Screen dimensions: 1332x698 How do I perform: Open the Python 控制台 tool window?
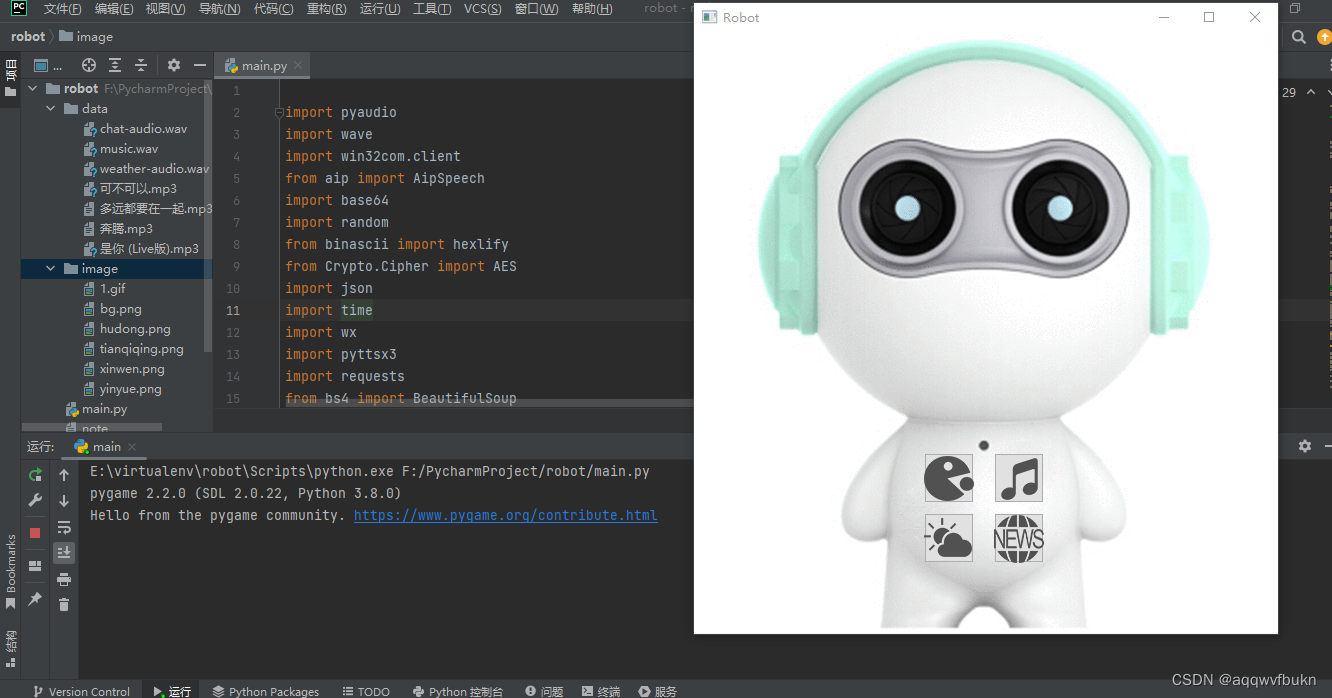coord(457,691)
